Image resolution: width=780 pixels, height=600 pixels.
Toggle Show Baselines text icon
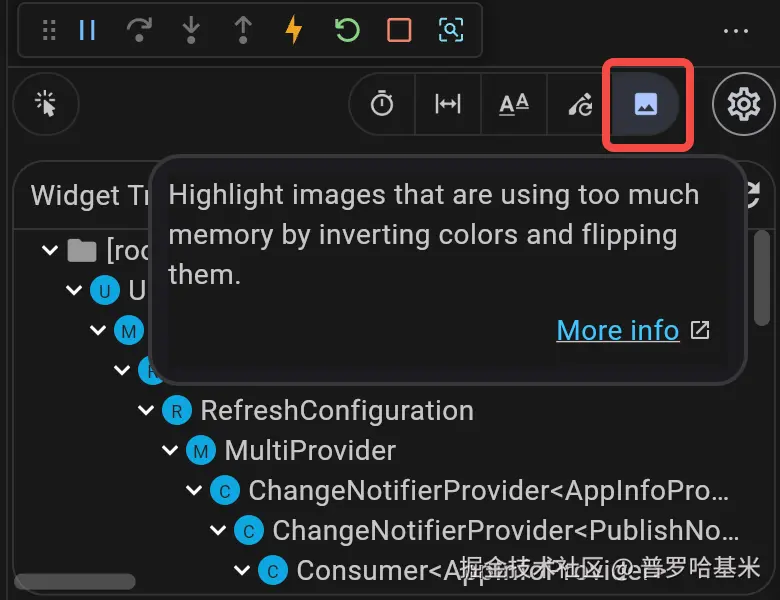[514, 104]
